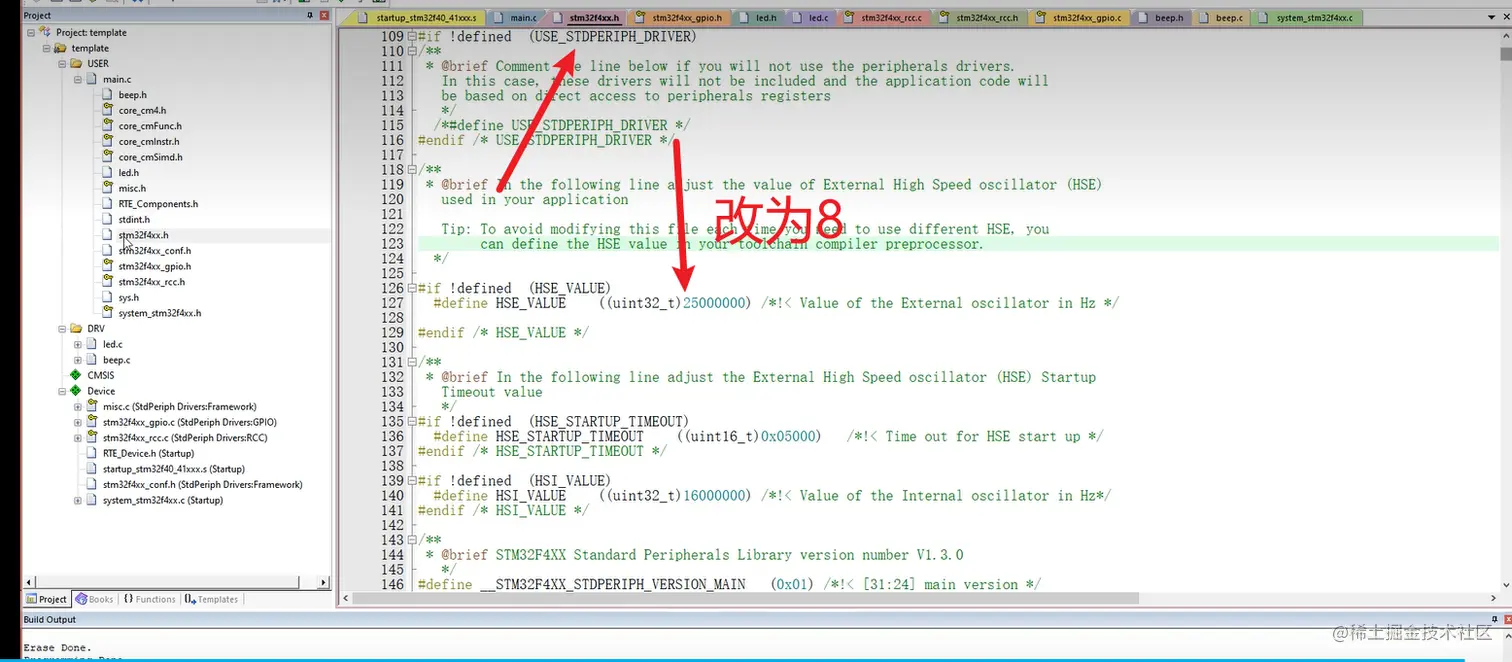The image size is (1512, 662).
Task: Collapse the main.c node's include list
Action: pyautogui.click(x=78, y=79)
